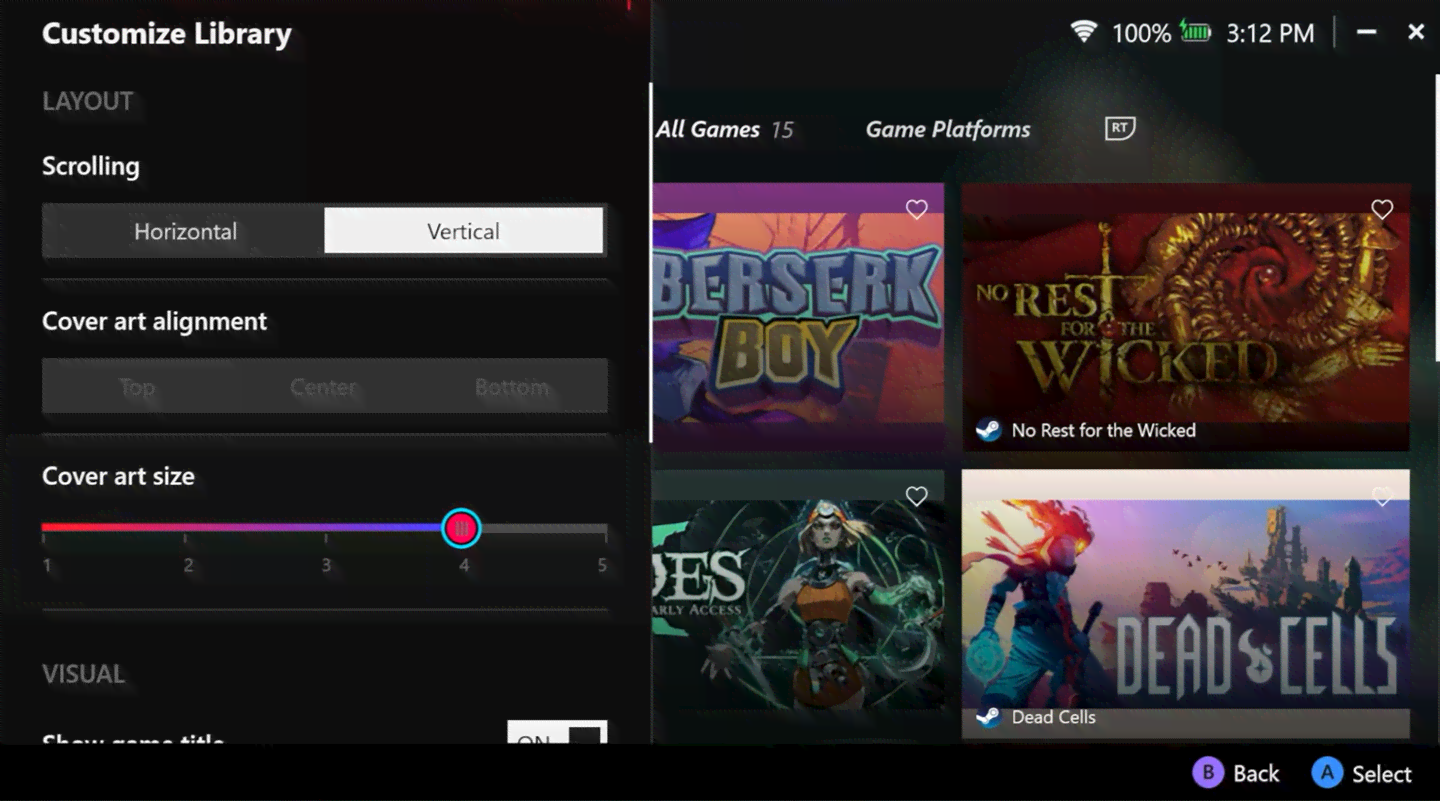
Task: Click the RT bumper icon
Action: pyautogui.click(x=1120, y=128)
